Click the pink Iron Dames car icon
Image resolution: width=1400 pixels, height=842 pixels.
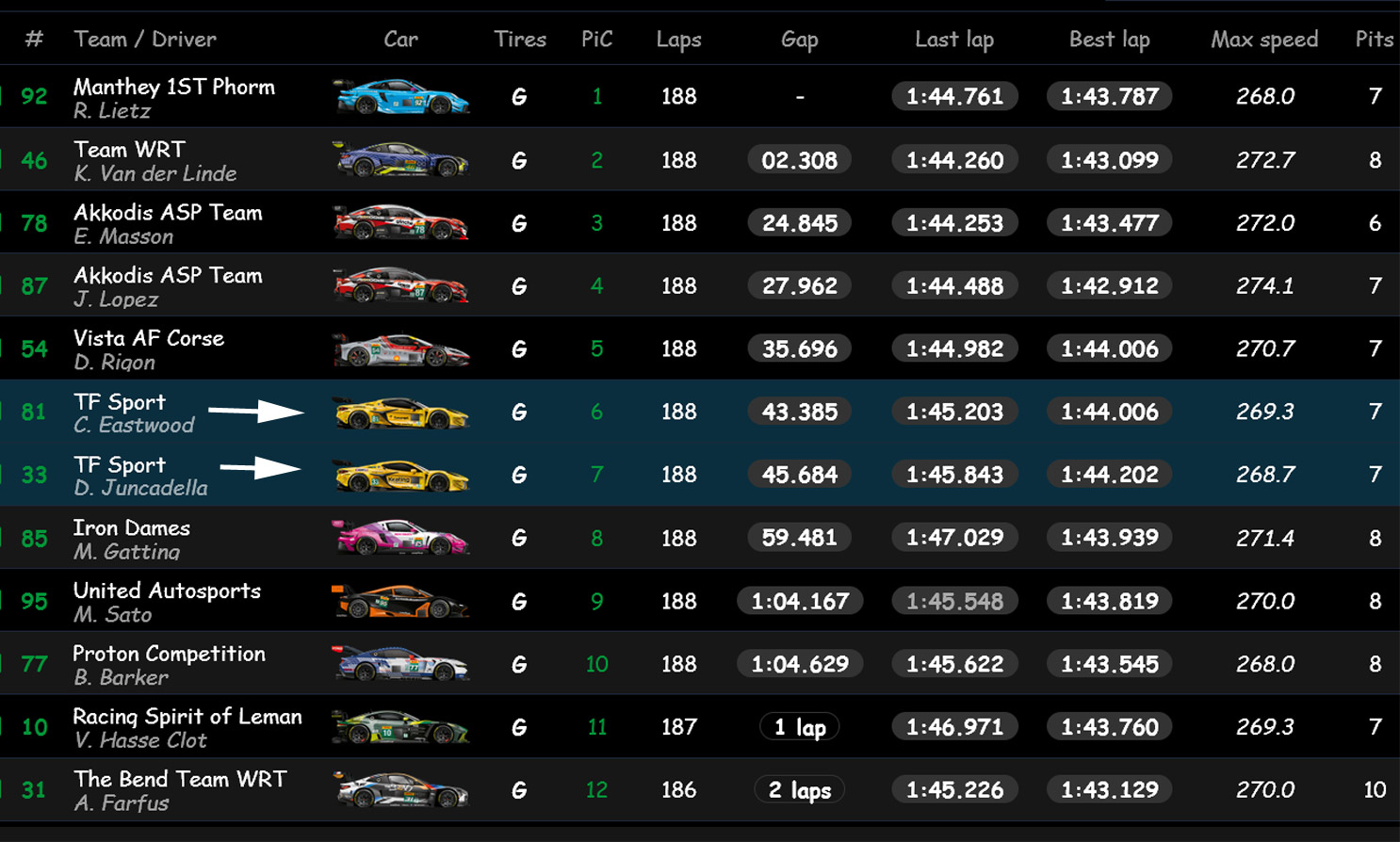(400, 538)
